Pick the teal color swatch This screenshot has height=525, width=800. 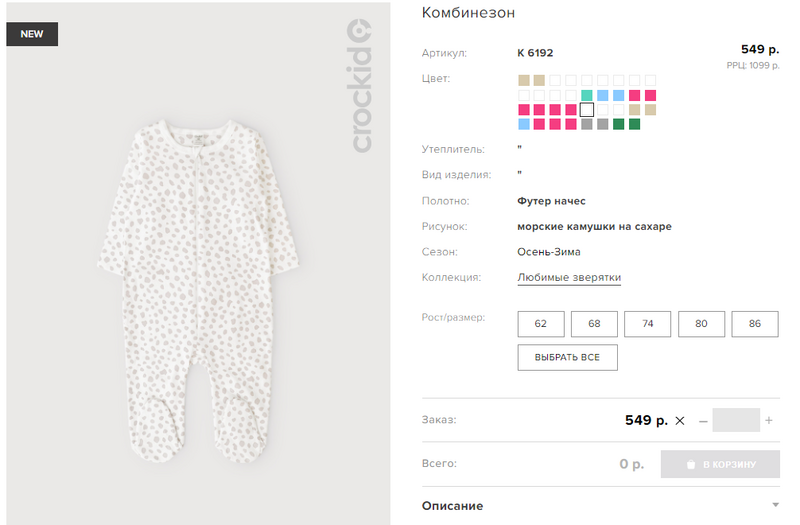pyautogui.click(x=587, y=95)
